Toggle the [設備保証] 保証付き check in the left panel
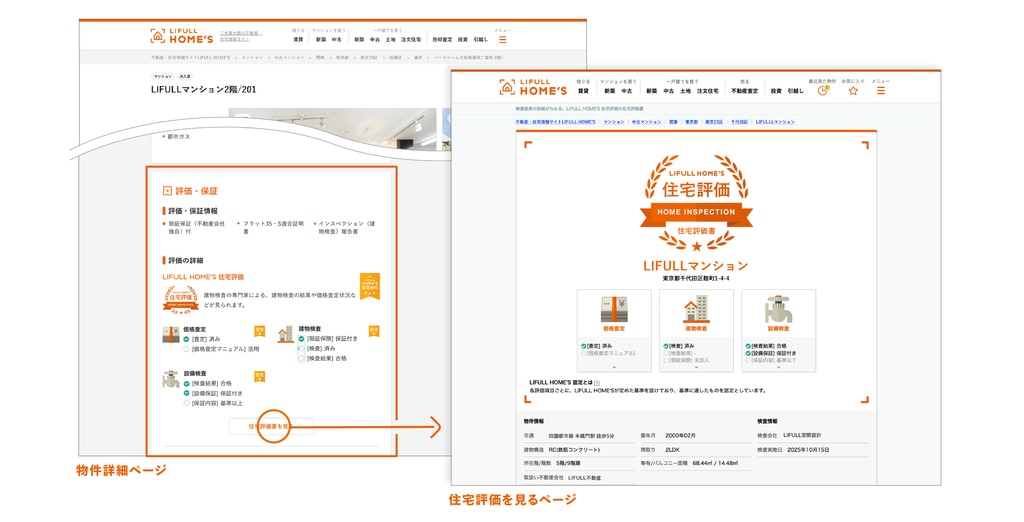1024x522 pixels. point(186,393)
